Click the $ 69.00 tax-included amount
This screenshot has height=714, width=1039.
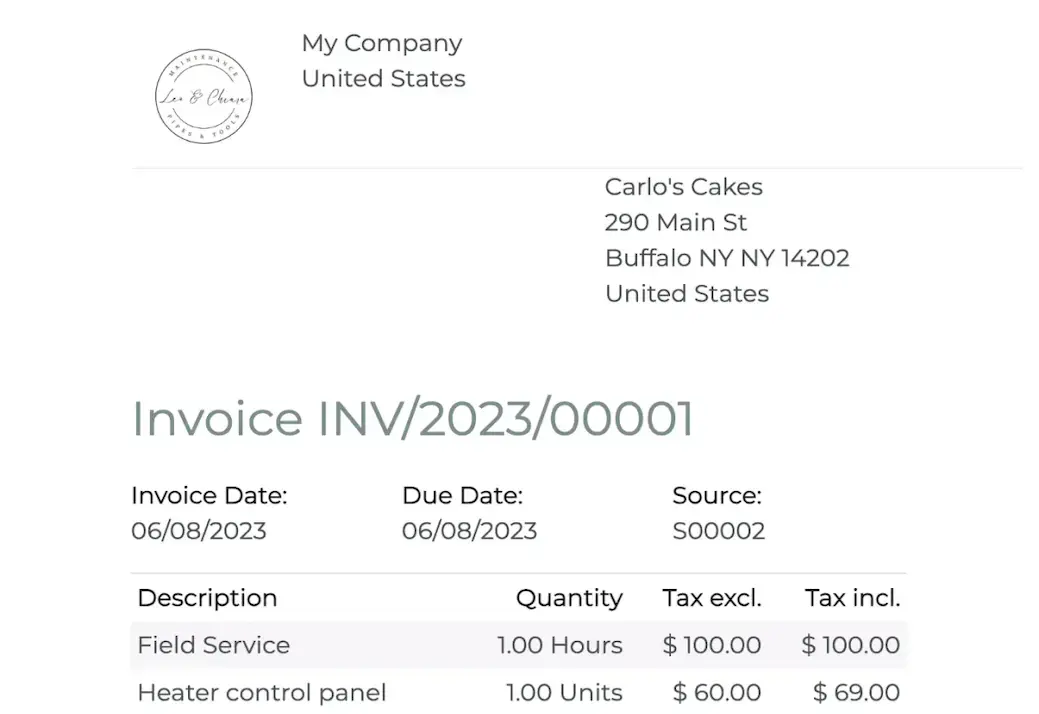(x=856, y=693)
